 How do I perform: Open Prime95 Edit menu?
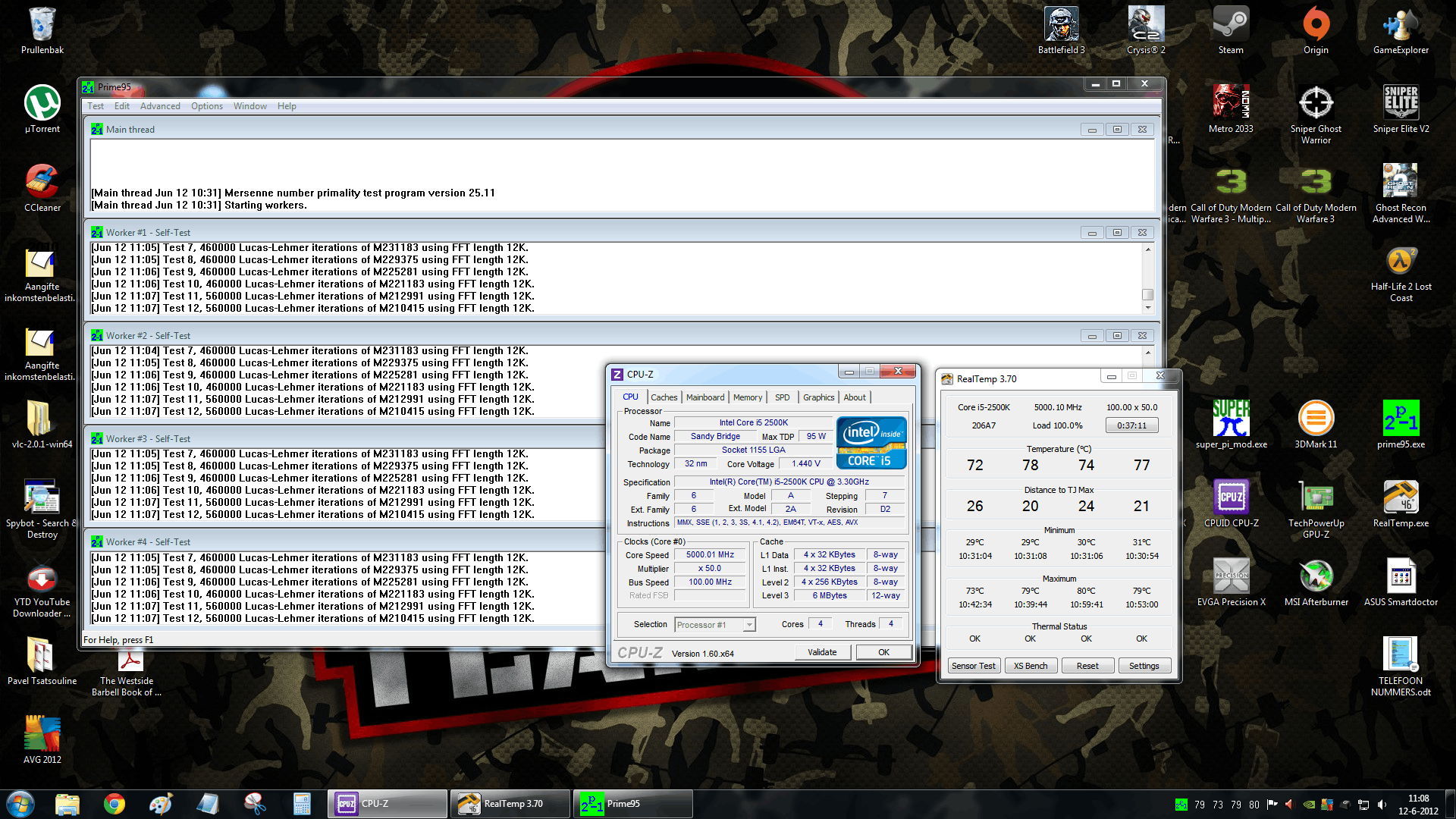click(121, 106)
